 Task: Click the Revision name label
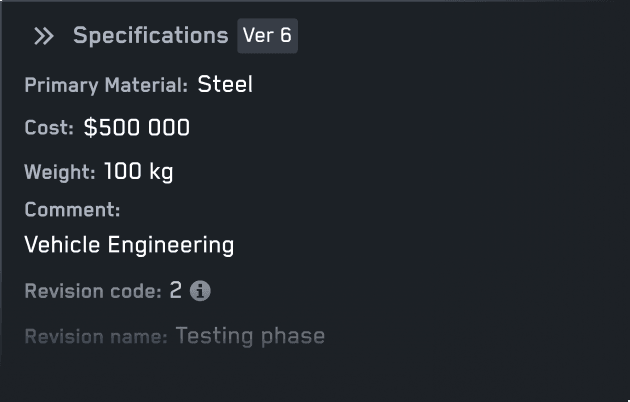(x=96, y=337)
